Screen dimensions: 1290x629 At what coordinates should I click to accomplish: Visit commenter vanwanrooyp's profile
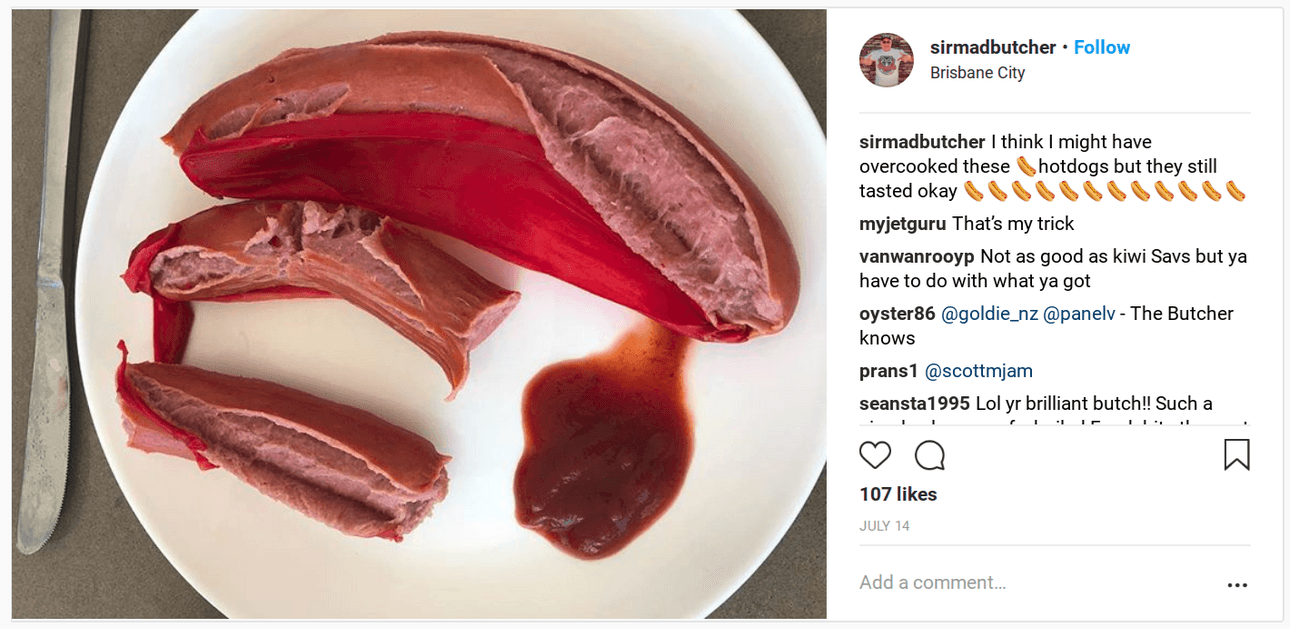(917, 257)
